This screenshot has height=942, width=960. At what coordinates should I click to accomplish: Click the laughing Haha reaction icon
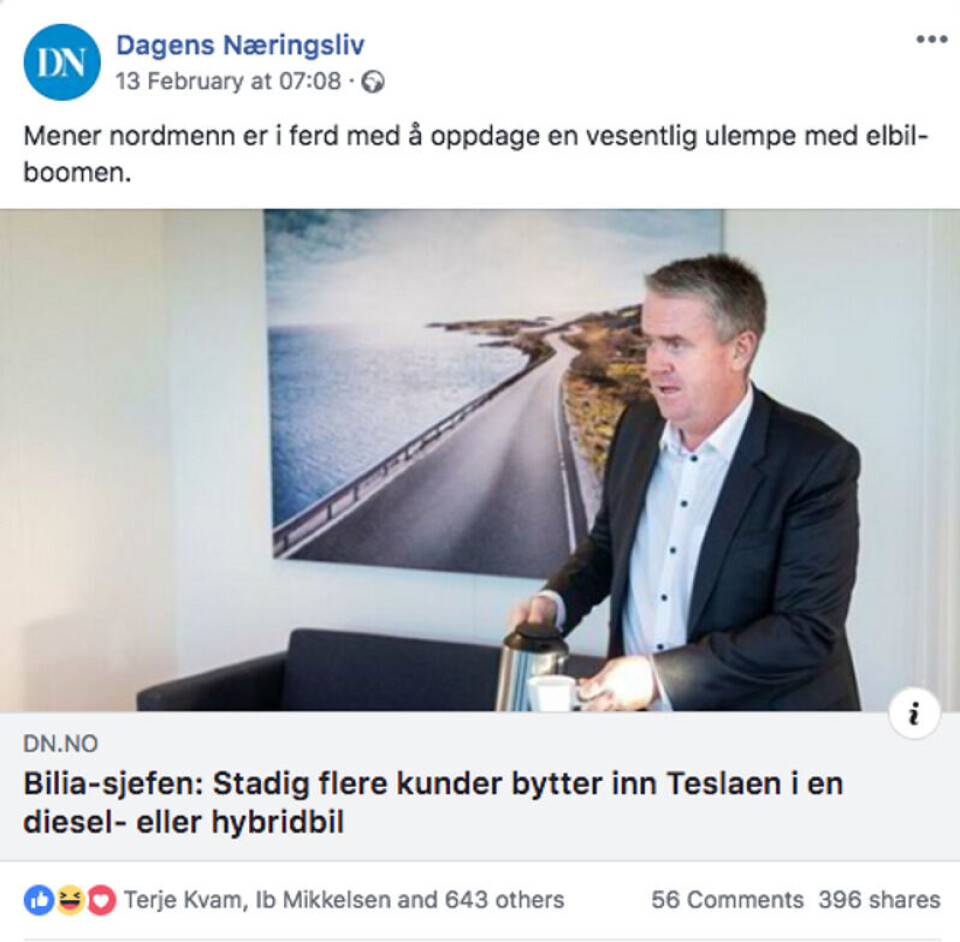[70, 900]
